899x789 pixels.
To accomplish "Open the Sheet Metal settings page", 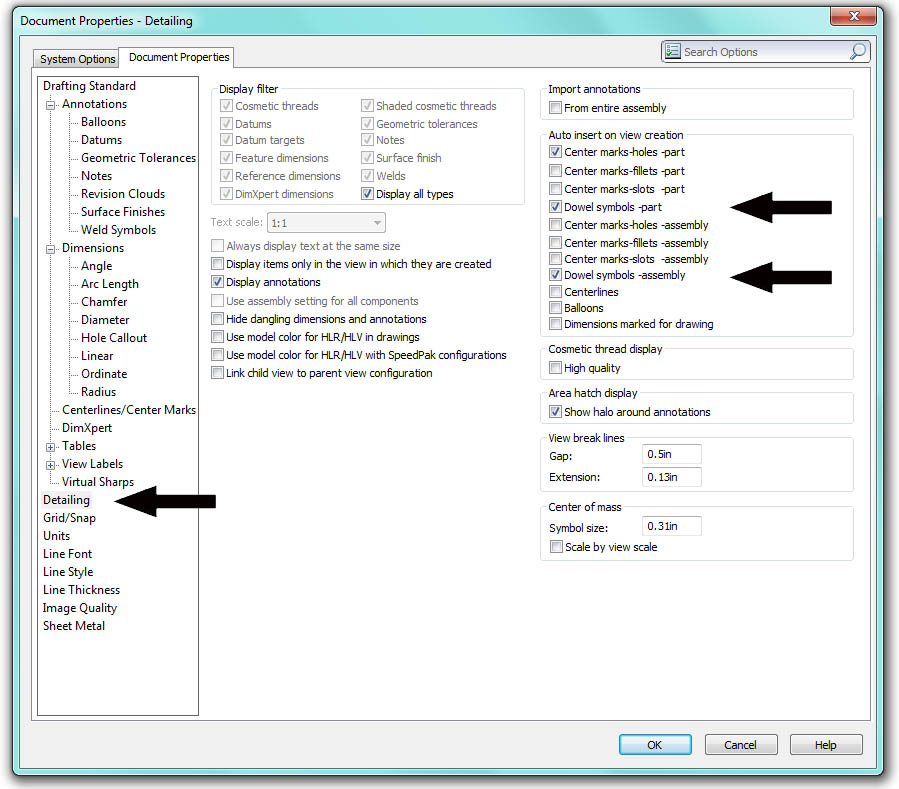I will coord(73,625).
